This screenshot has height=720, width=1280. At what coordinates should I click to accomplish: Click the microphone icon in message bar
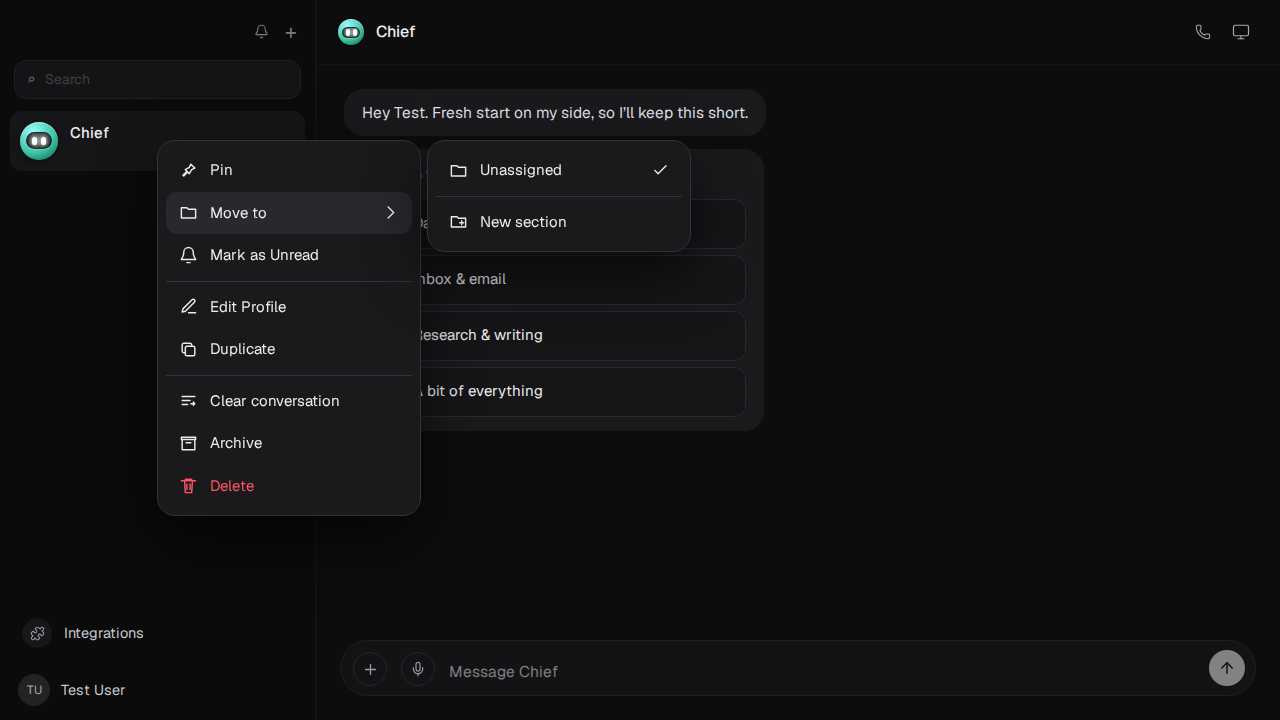[x=418, y=669]
